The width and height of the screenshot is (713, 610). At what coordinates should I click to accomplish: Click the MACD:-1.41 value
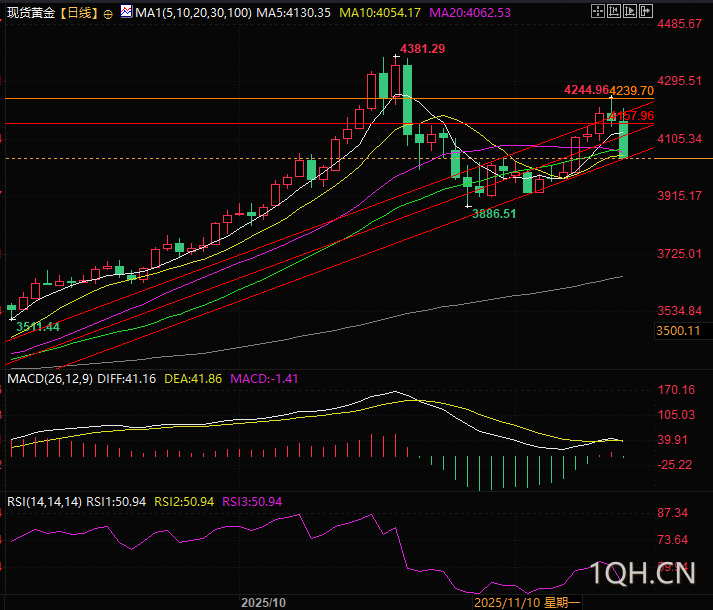point(264,378)
